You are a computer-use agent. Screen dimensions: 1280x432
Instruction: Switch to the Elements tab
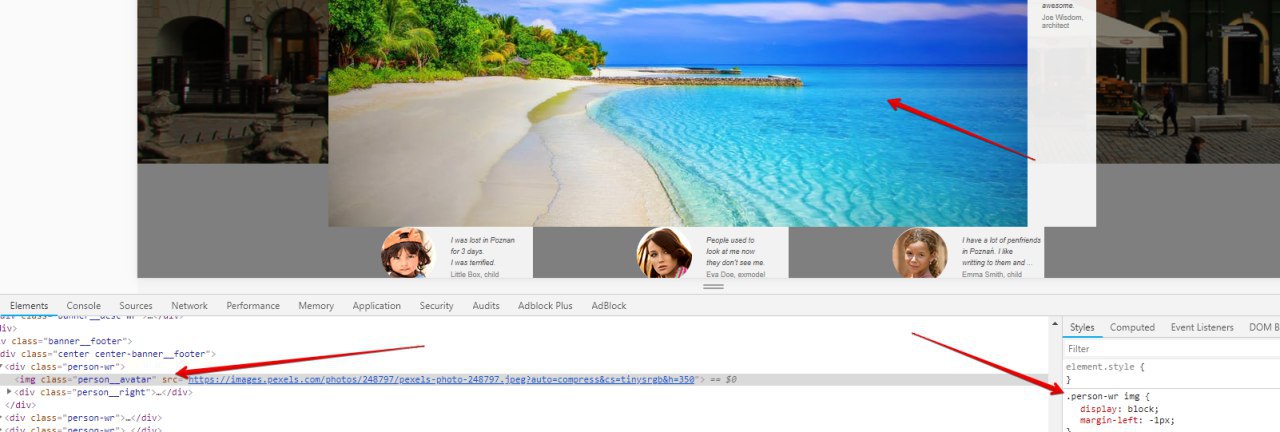pos(29,306)
